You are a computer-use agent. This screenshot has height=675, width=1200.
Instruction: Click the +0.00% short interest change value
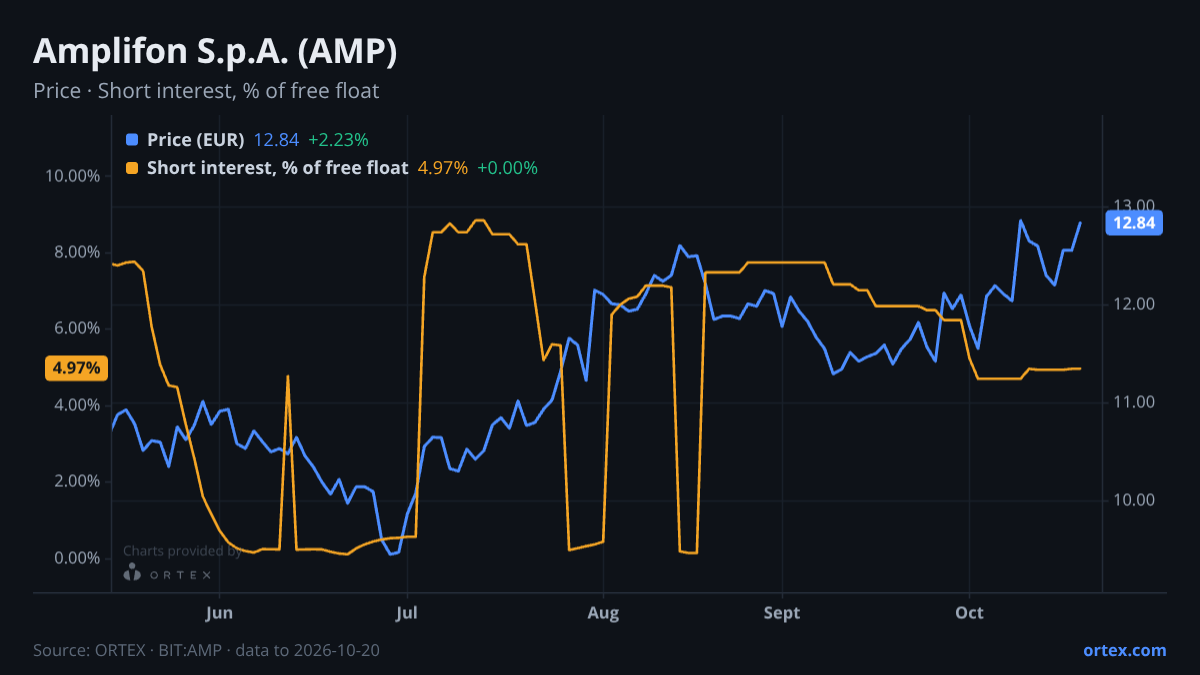click(x=507, y=168)
